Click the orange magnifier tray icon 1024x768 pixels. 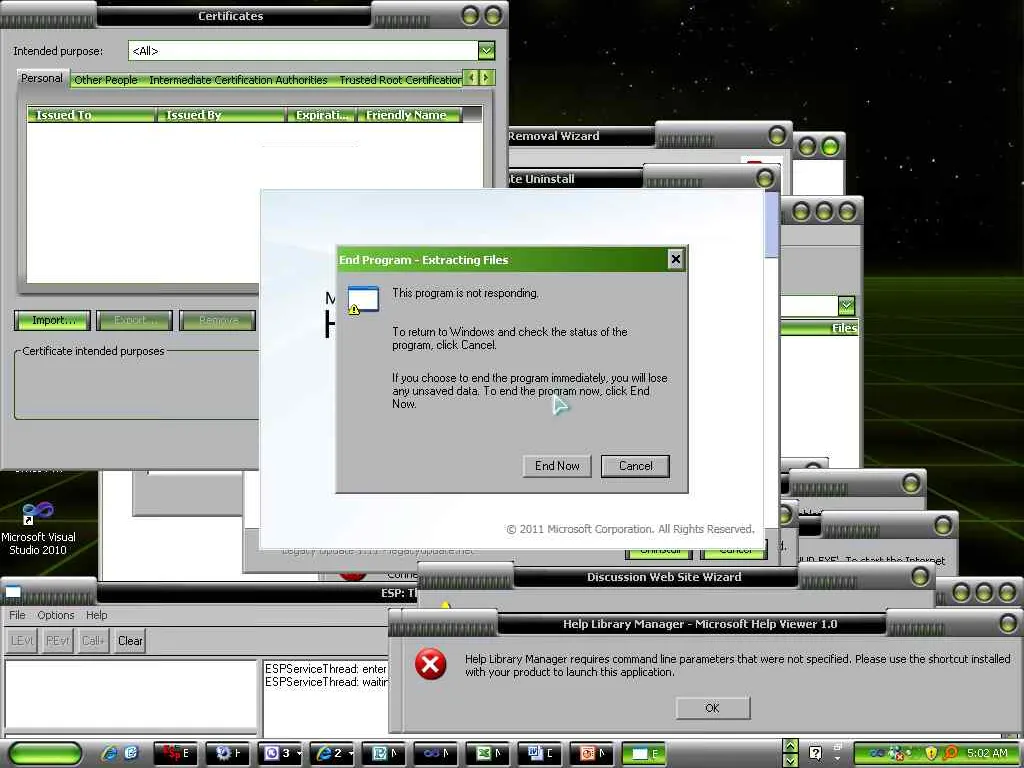951,753
